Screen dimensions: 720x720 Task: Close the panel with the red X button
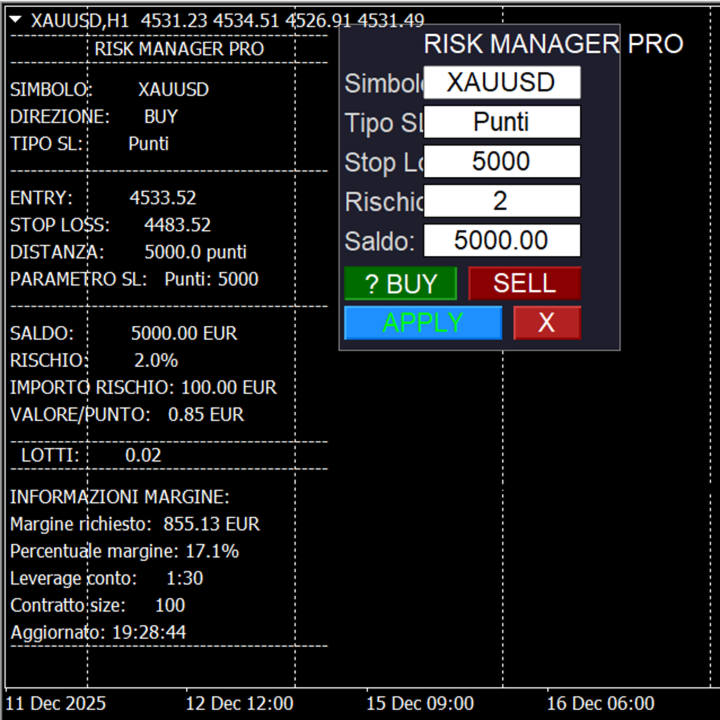click(547, 323)
